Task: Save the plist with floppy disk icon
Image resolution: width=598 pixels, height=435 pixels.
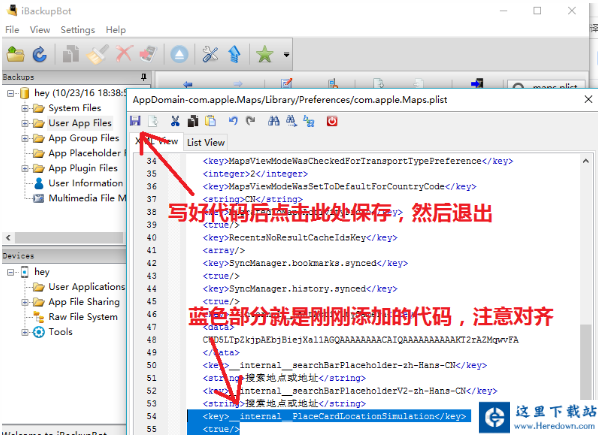Action: (x=135, y=121)
